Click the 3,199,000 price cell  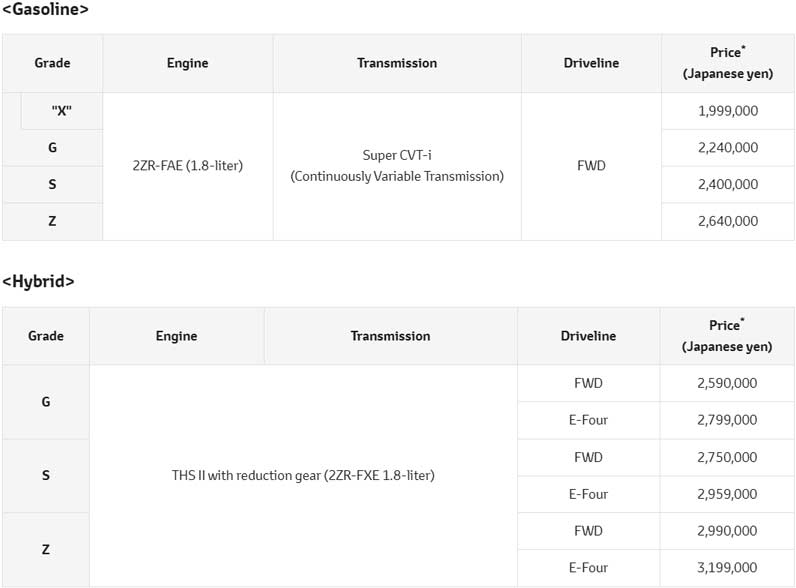pyautogui.click(x=726, y=568)
